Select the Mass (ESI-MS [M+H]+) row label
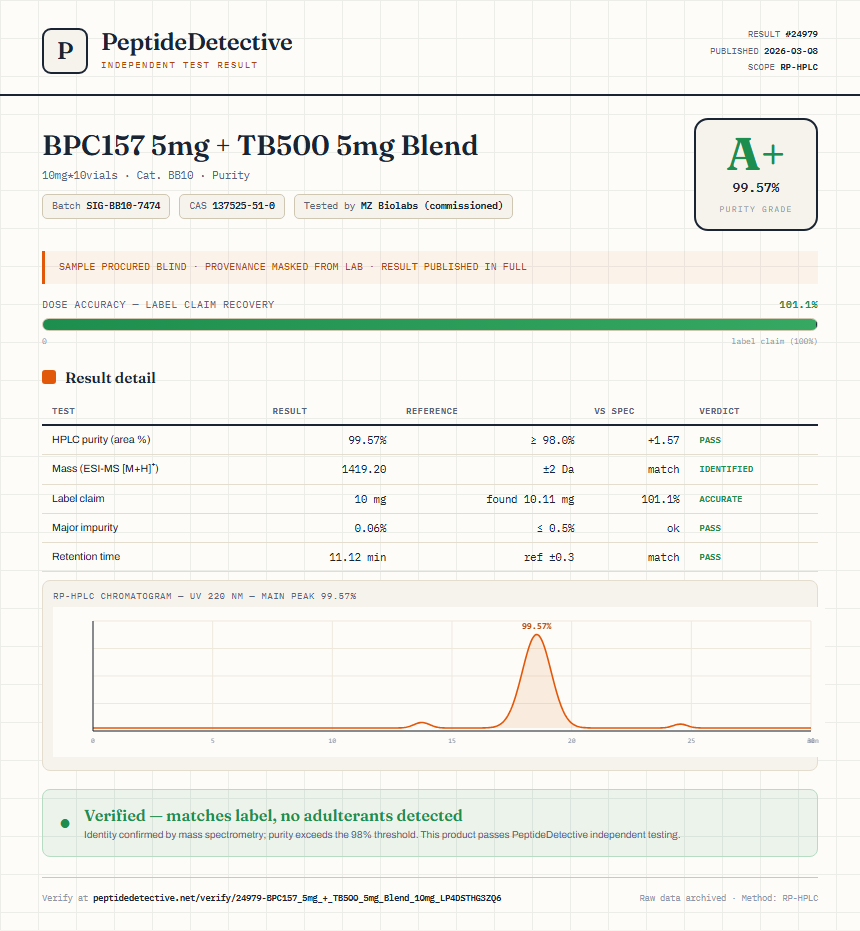Screen dimensions: 860x931 tap(105, 468)
